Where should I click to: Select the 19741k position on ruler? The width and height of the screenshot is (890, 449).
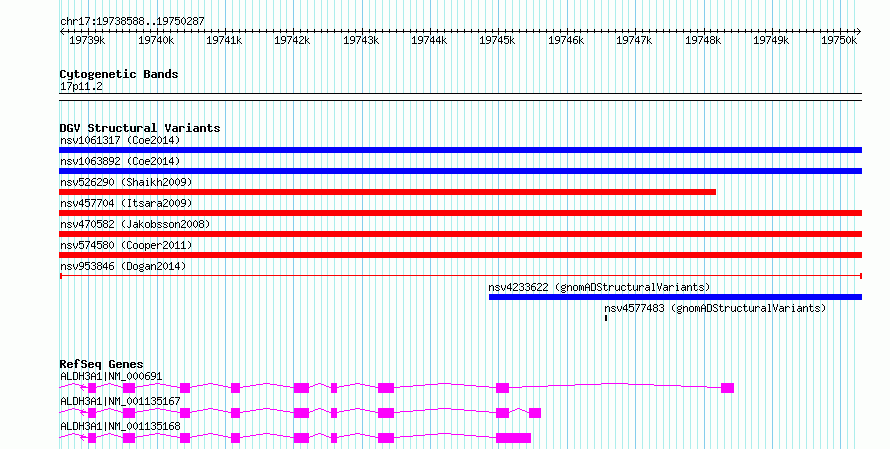[224, 40]
